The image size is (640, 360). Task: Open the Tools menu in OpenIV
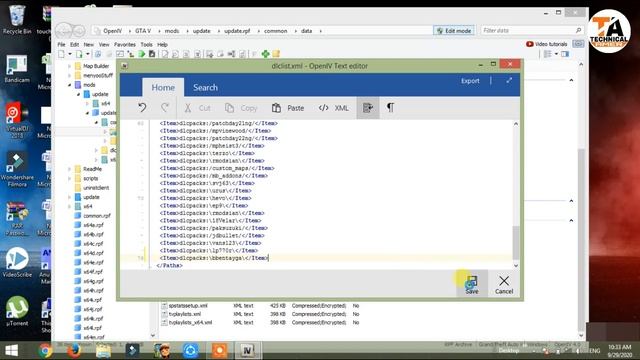(x=146, y=44)
